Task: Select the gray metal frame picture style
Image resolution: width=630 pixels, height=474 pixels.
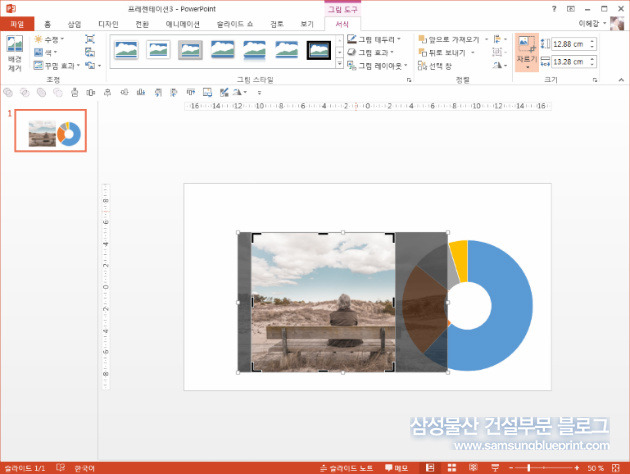Action: [190, 50]
